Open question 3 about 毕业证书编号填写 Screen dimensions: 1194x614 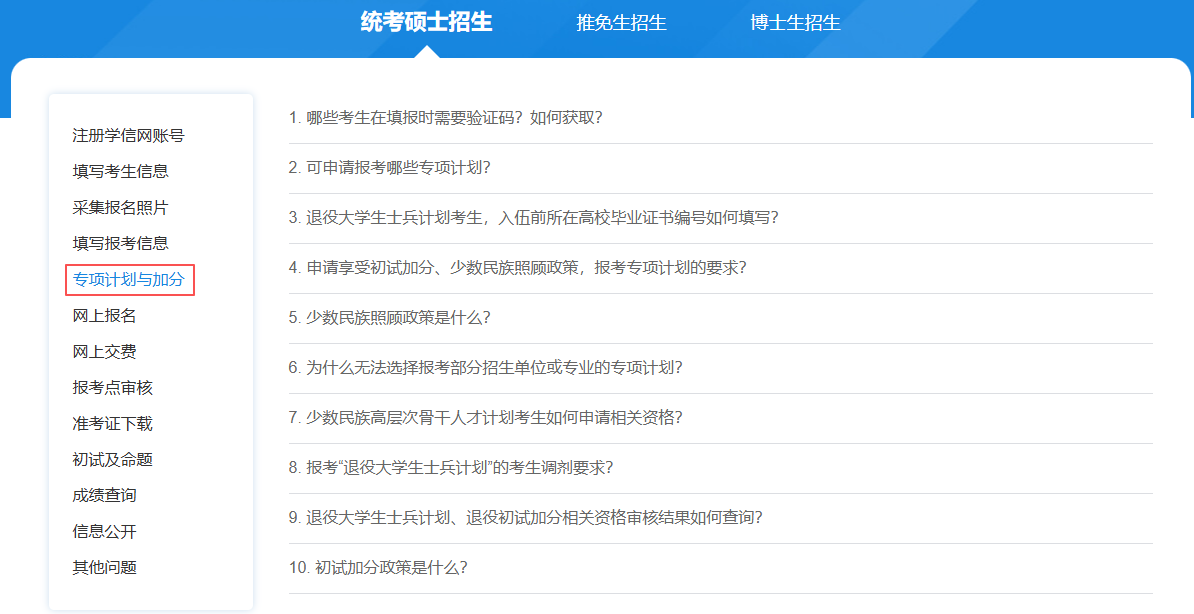pyautogui.click(x=533, y=218)
